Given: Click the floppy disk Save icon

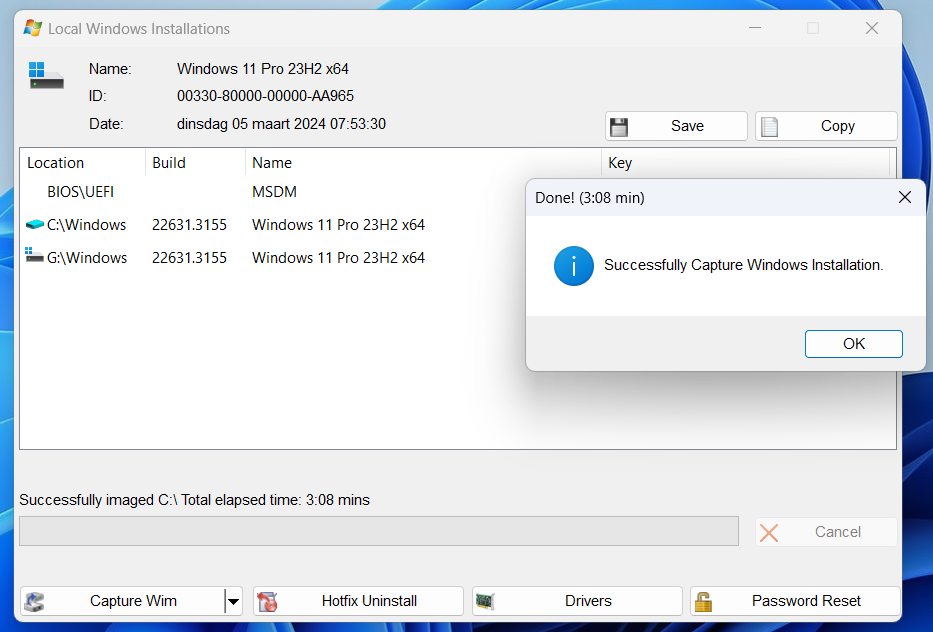Looking at the screenshot, I should (619, 127).
